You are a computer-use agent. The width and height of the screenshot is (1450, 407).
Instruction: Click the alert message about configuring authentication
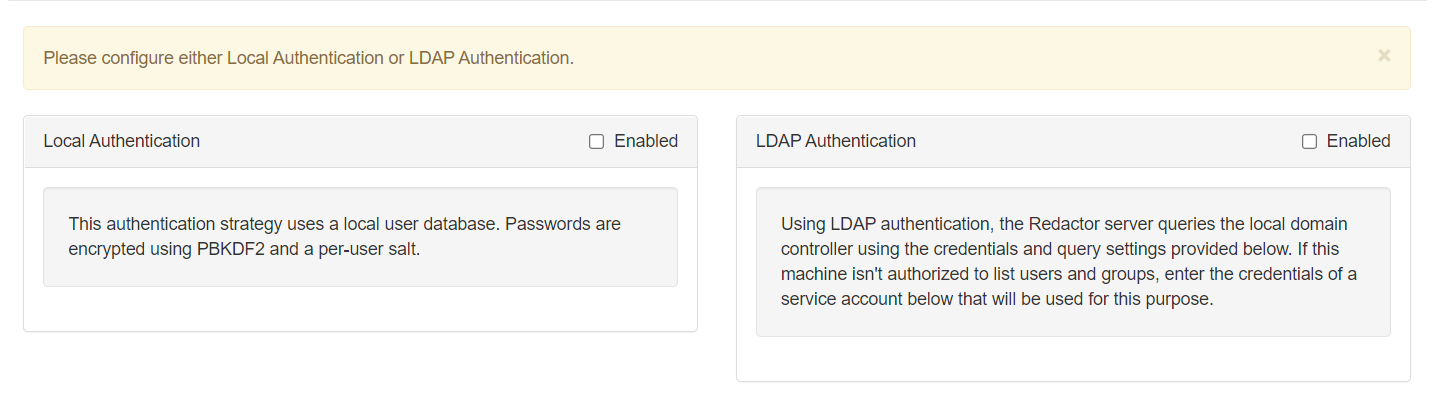309,58
